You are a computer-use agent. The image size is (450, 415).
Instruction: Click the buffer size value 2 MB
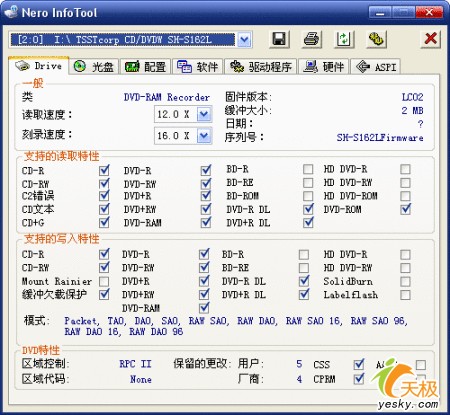coord(412,110)
